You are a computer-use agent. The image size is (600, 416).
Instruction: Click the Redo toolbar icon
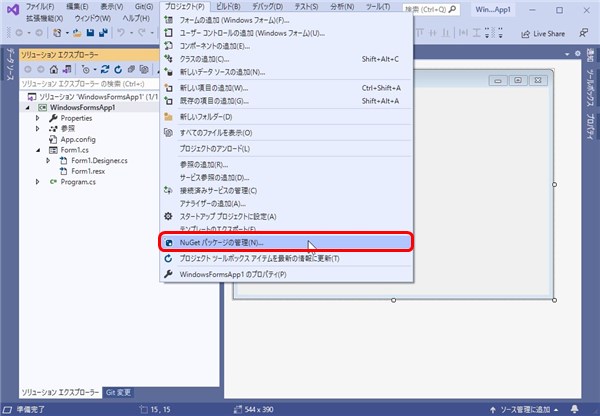coord(142,33)
